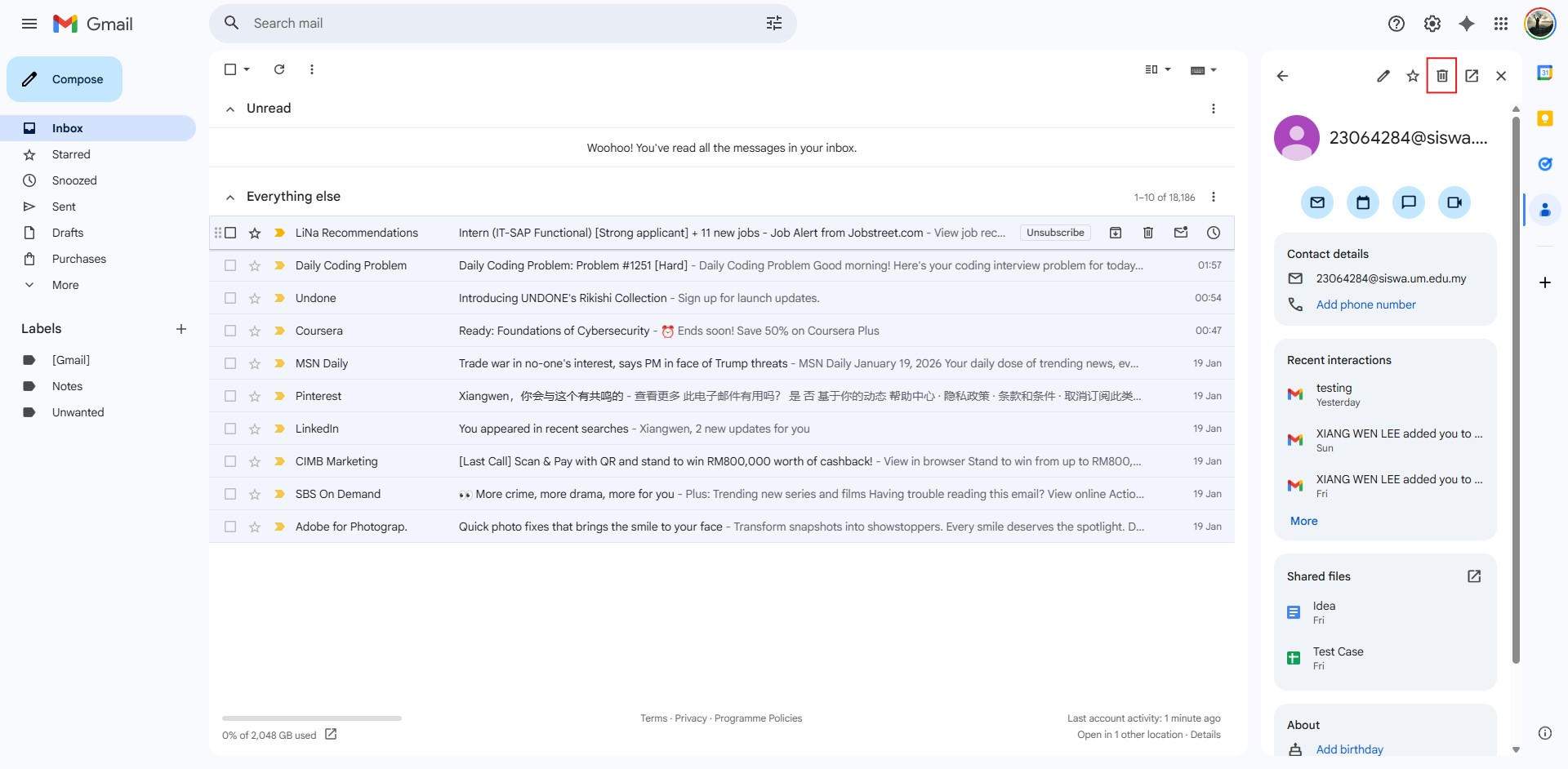The height and width of the screenshot is (769, 1568).
Task: Star this contact in the side panel
Action: click(x=1412, y=76)
